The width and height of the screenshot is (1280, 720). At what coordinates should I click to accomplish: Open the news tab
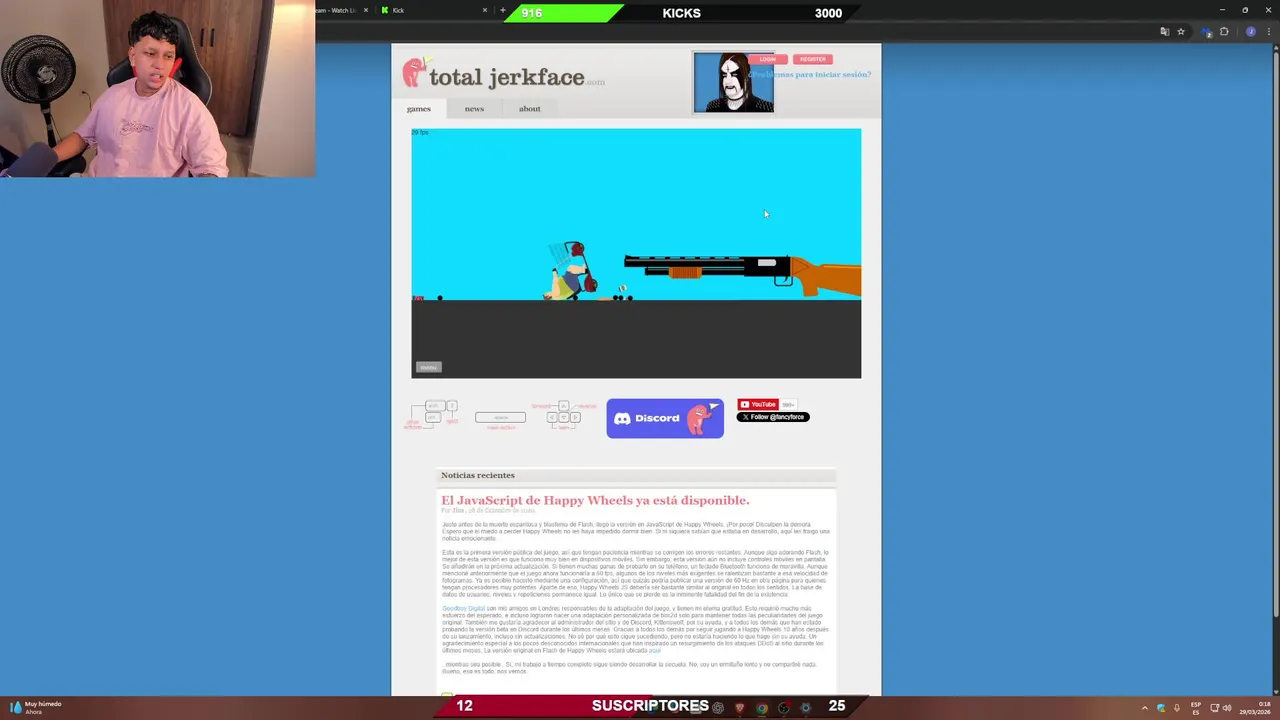[474, 109]
